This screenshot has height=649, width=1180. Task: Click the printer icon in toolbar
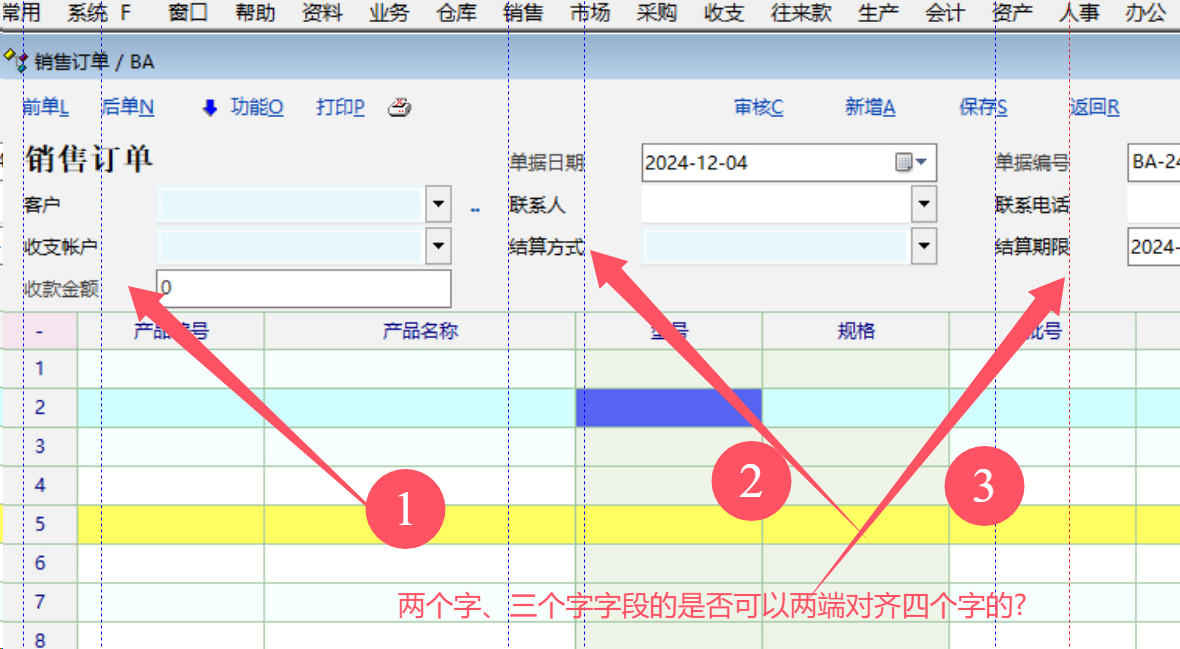point(400,108)
